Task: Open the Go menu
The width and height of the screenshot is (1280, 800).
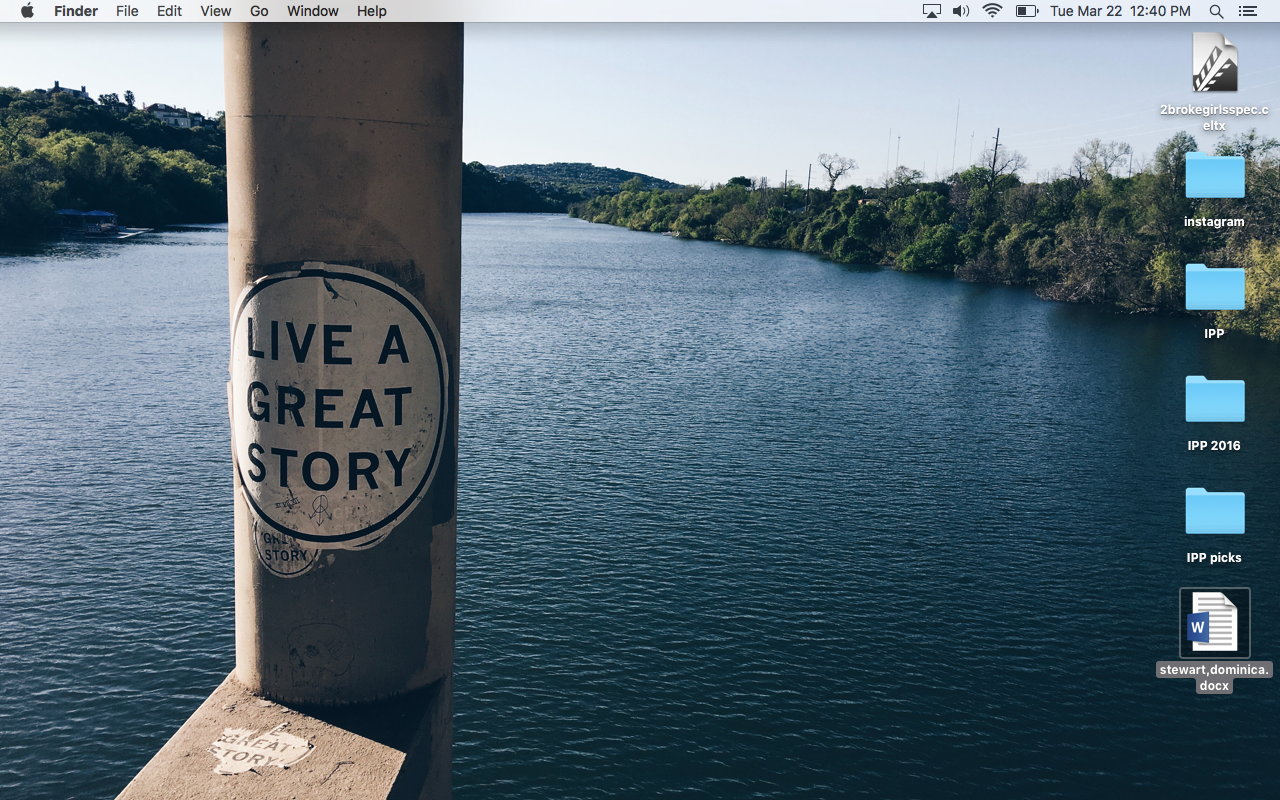Action: point(259,11)
